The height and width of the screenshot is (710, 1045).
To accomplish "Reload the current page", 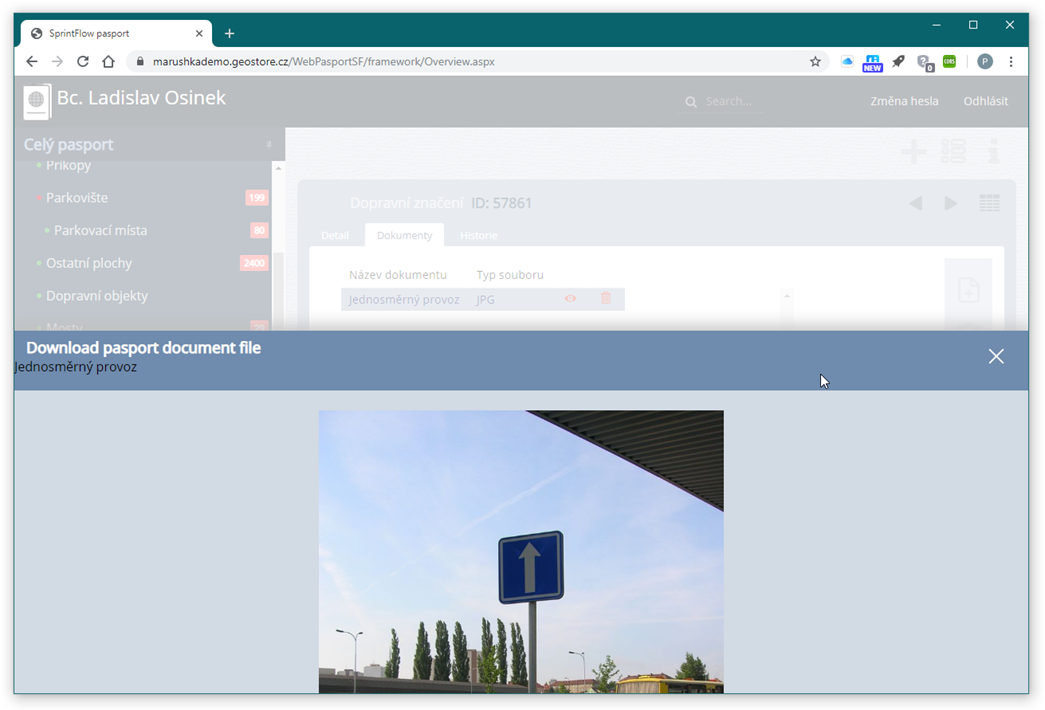I will (83, 61).
